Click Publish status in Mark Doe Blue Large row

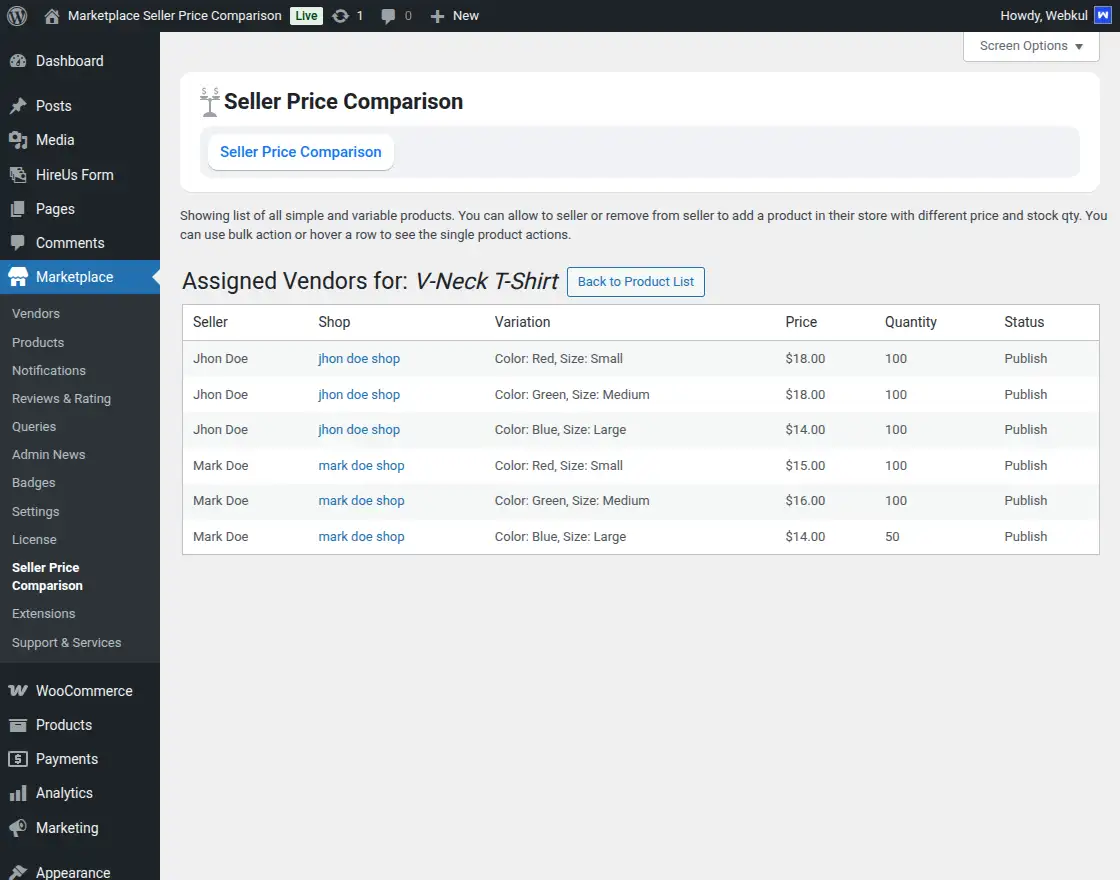1026,536
